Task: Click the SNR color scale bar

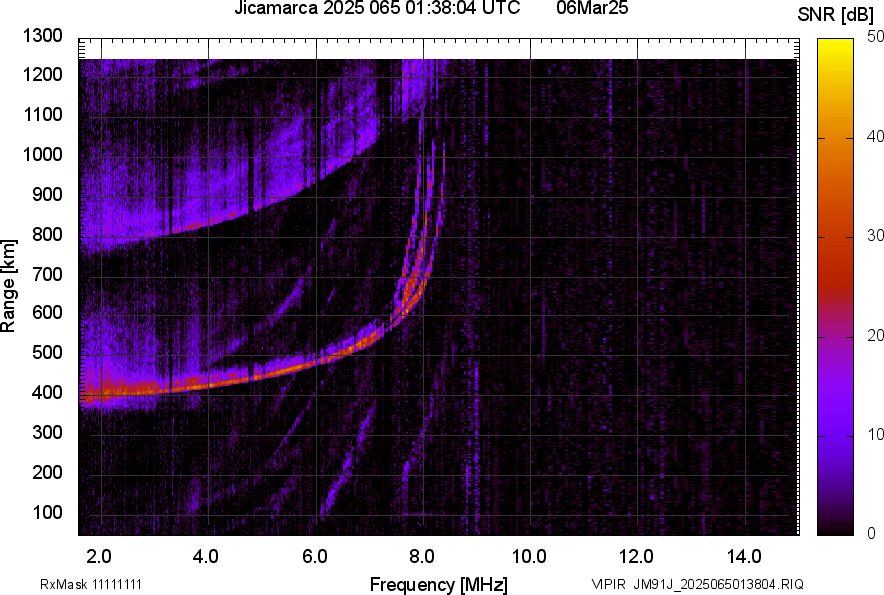Action: pos(836,287)
